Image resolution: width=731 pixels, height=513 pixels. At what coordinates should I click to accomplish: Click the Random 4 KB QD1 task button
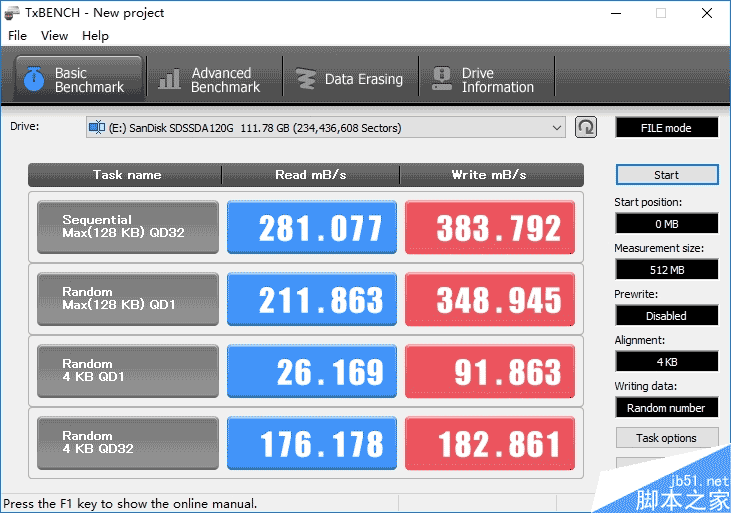pyautogui.click(x=128, y=371)
